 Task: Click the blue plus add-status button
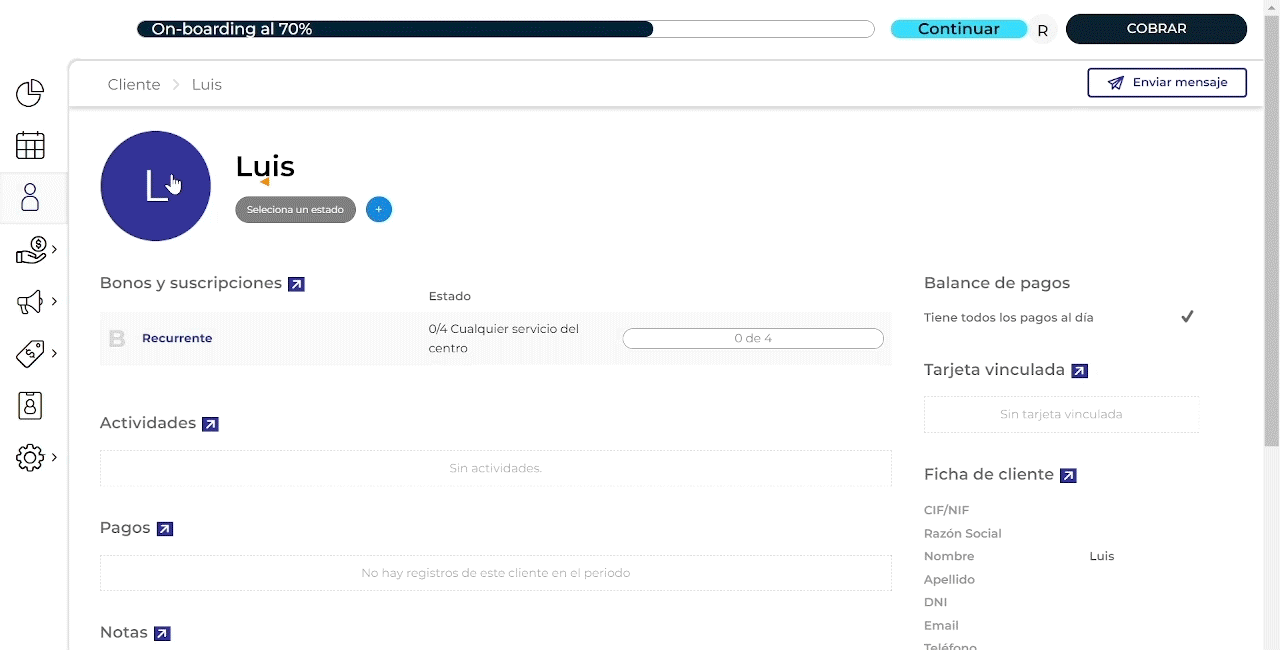point(379,210)
